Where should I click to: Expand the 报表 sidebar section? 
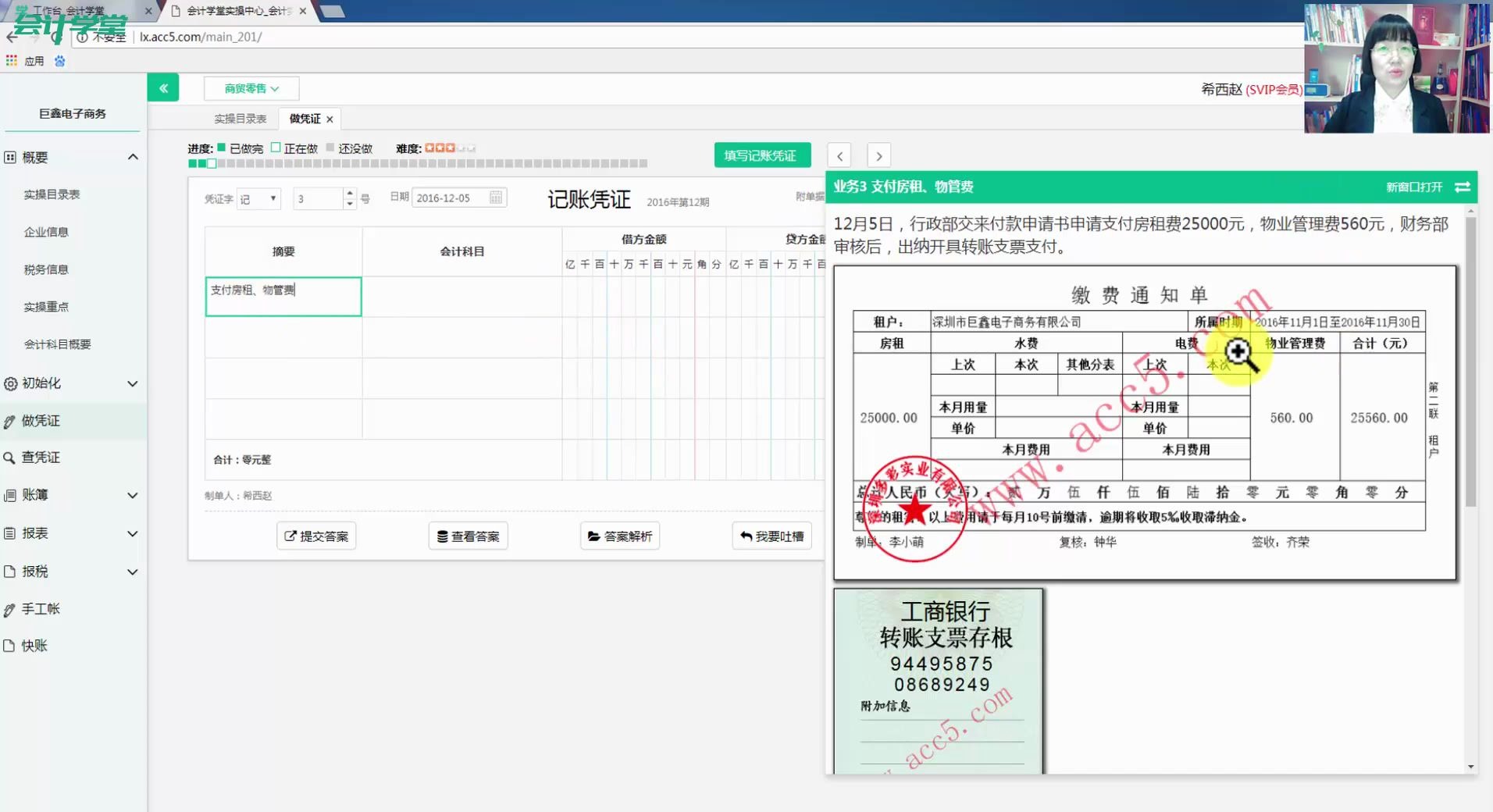pyautogui.click(x=133, y=533)
